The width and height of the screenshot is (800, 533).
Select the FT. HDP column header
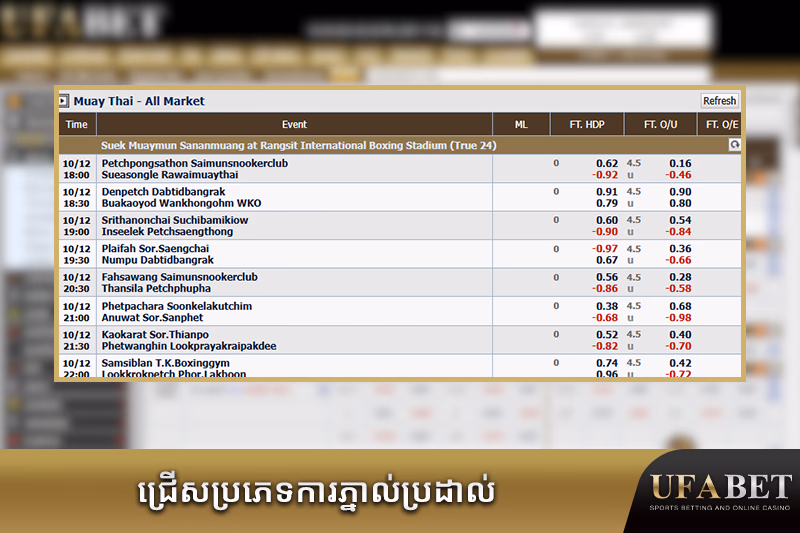[x=587, y=125]
